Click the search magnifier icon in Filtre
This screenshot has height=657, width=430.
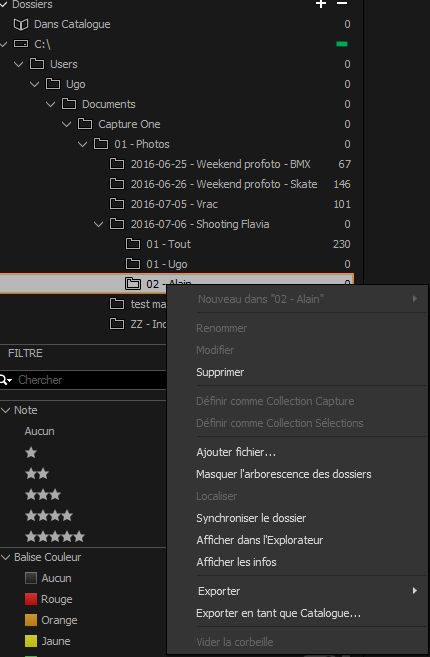point(5,380)
